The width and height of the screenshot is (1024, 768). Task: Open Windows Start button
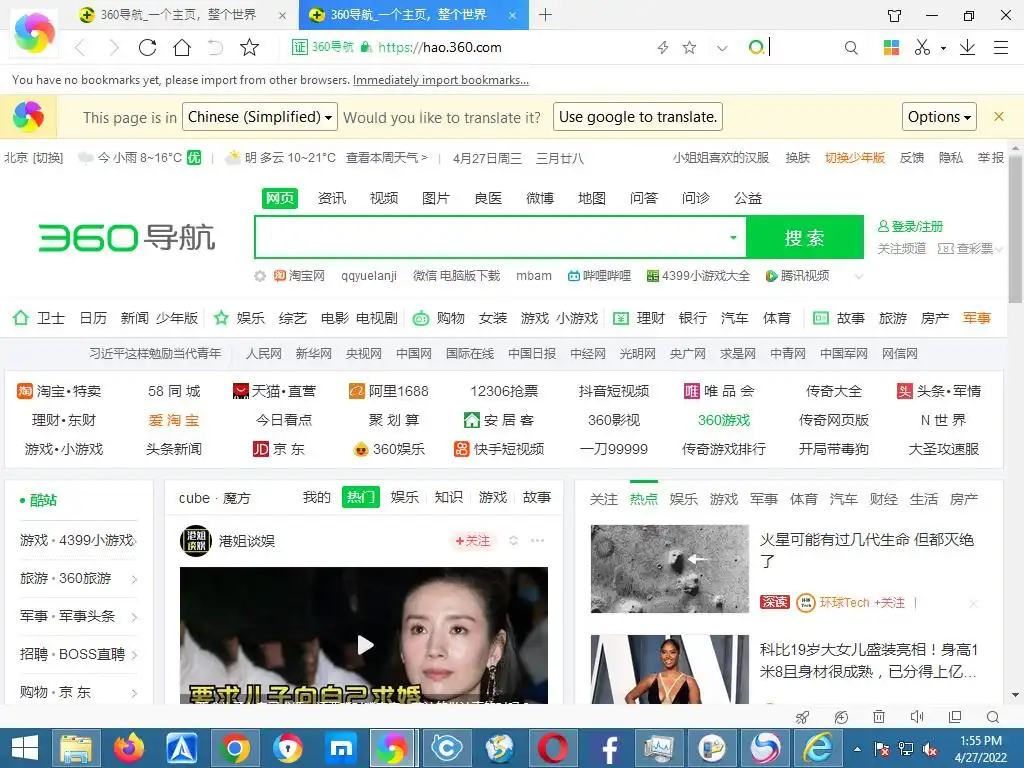pos(25,748)
